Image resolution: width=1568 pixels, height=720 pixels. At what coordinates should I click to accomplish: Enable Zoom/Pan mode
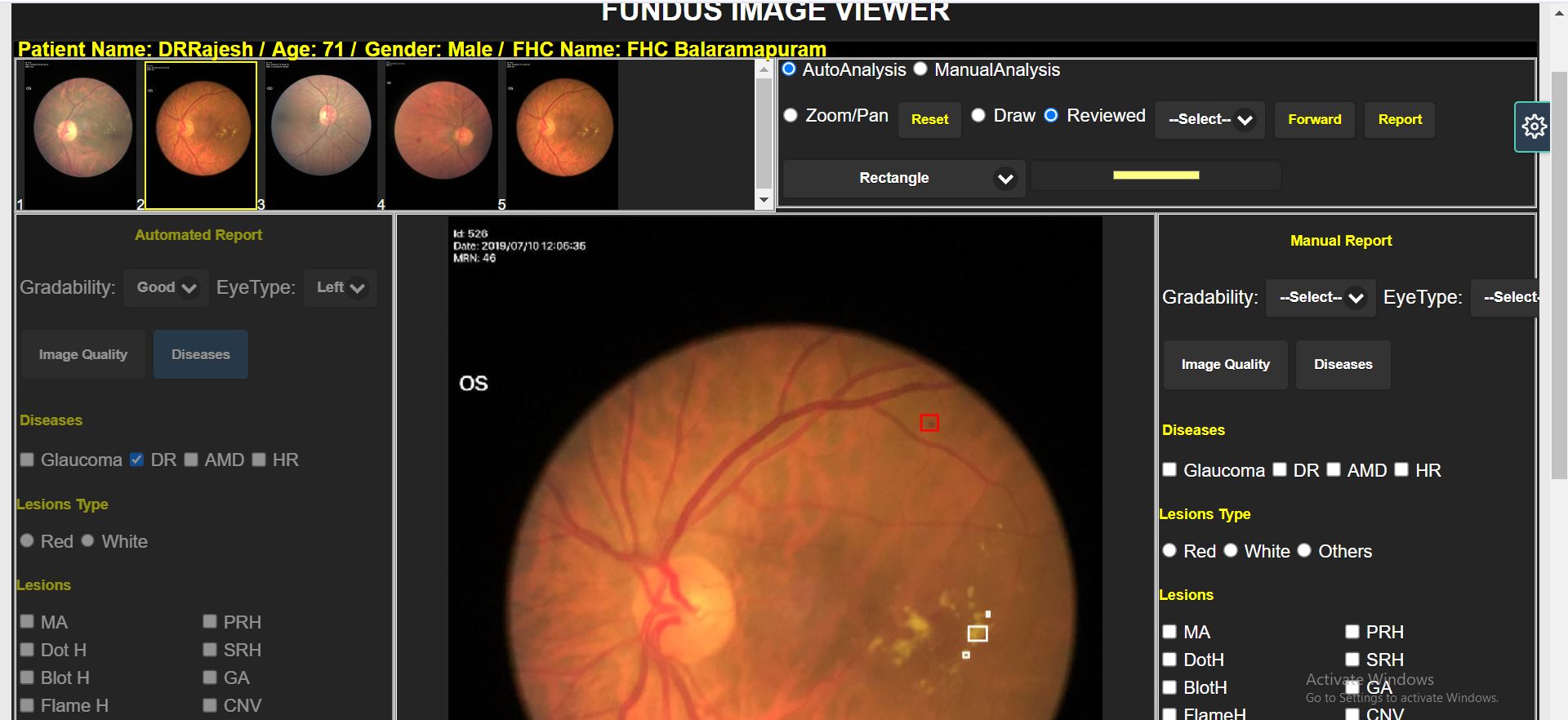coord(791,115)
